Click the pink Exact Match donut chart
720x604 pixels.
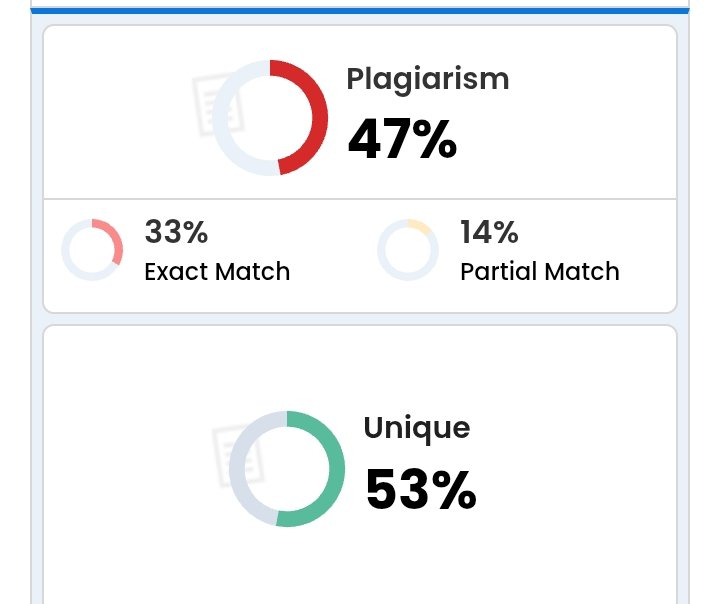pos(92,249)
